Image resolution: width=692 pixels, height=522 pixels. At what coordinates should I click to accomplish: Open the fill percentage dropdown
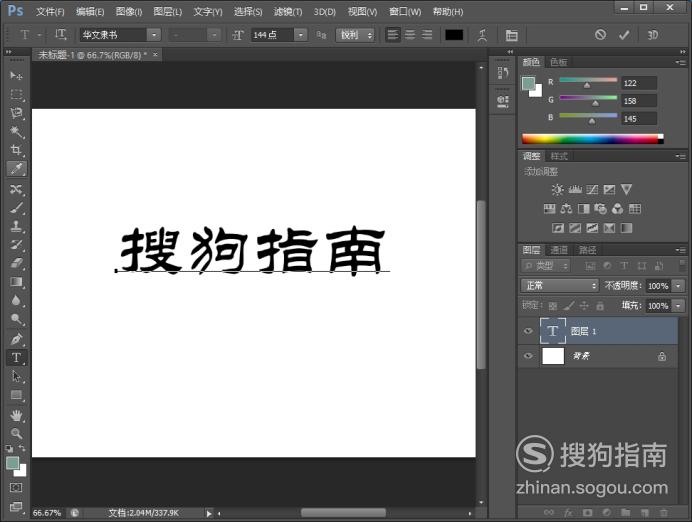679,306
